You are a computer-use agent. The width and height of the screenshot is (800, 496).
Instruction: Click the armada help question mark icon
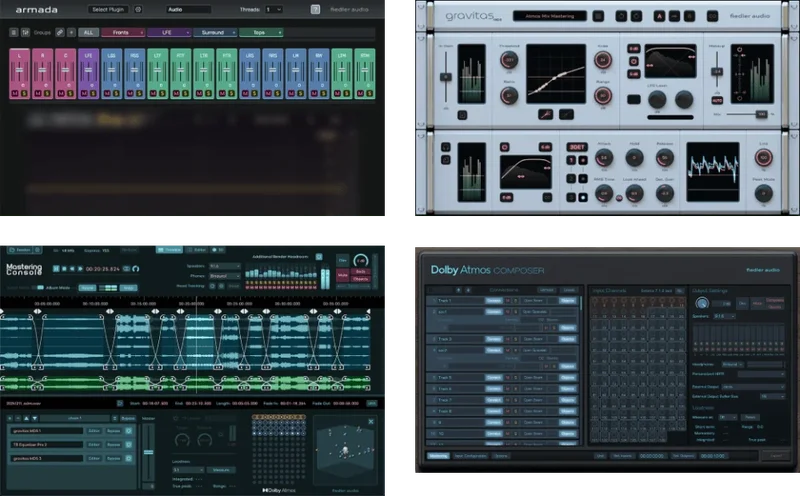315,10
